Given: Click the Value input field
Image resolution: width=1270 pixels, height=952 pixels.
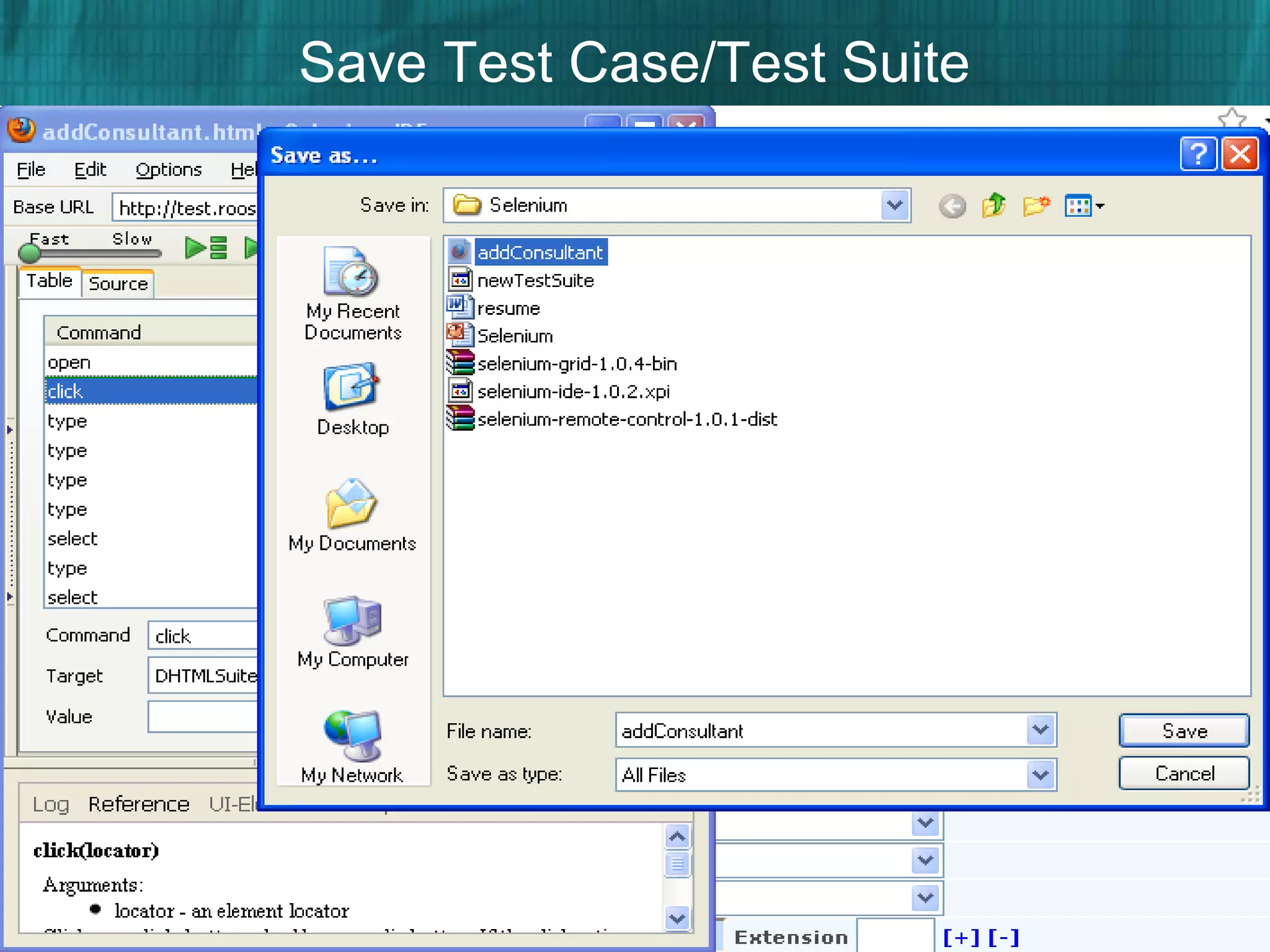Looking at the screenshot, I should click(x=203, y=717).
